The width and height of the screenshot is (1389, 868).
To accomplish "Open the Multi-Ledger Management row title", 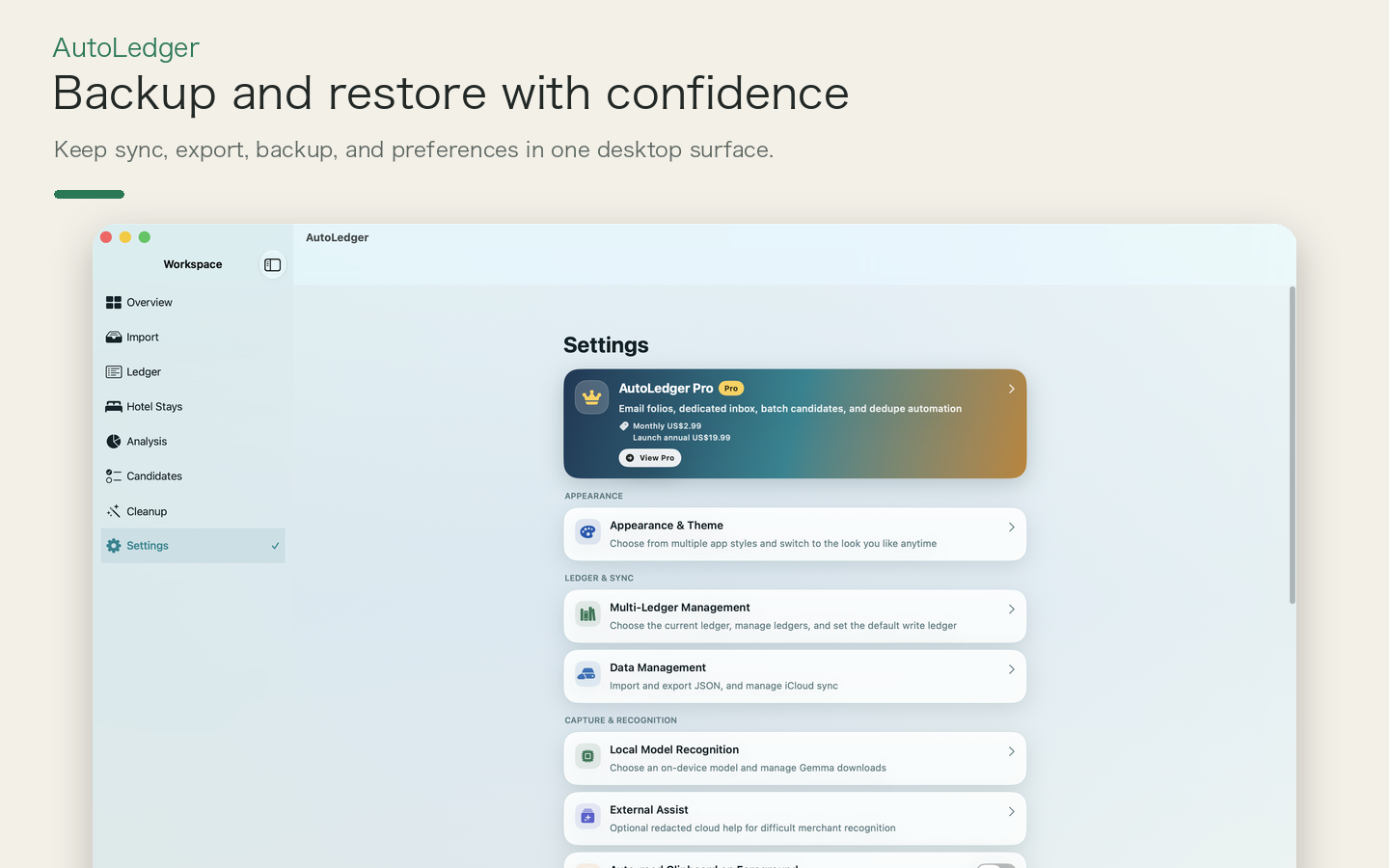I will pyautogui.click(x=680, y=608).
